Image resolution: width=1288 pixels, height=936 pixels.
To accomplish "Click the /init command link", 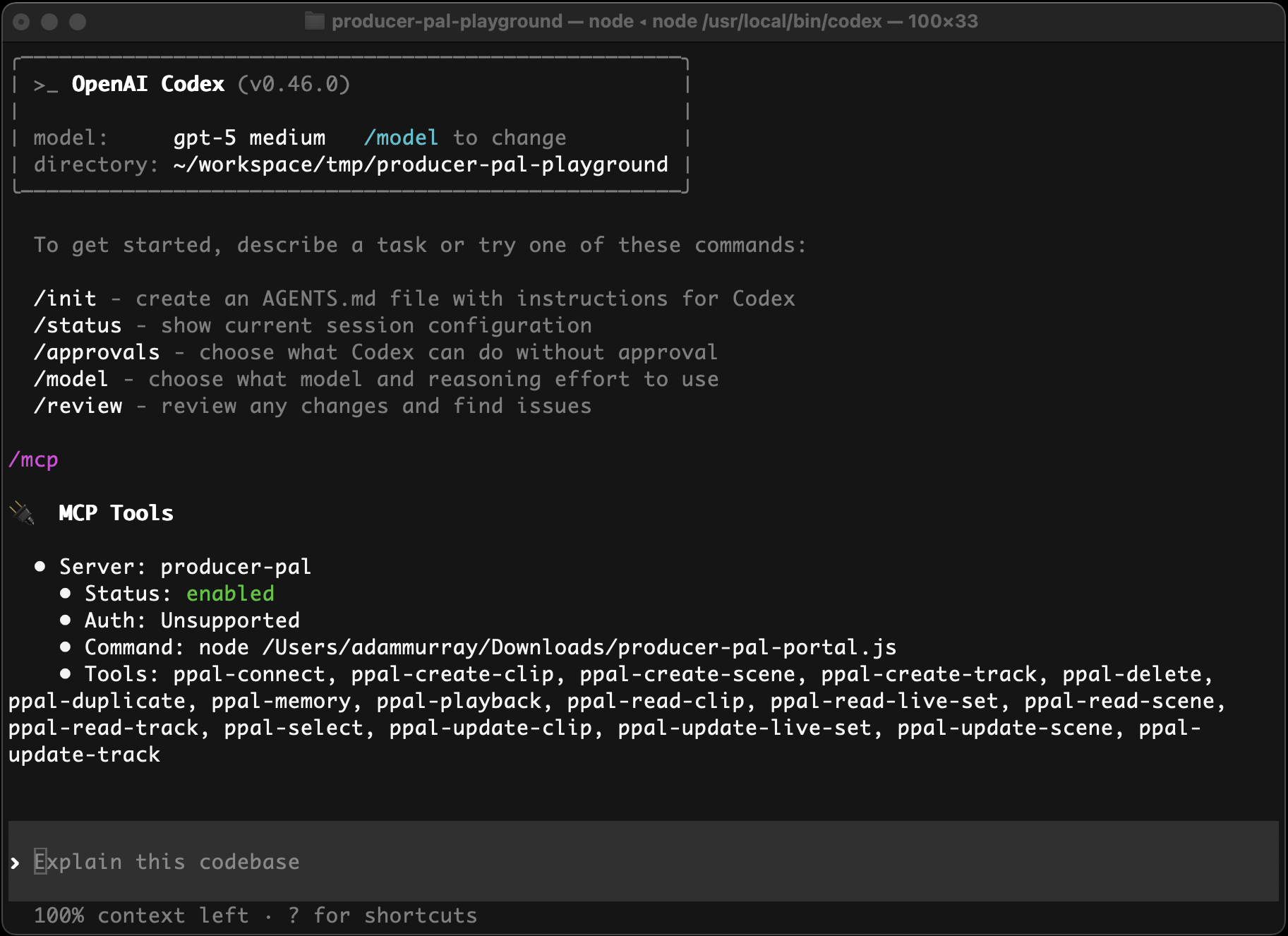I will pos(66,298).
